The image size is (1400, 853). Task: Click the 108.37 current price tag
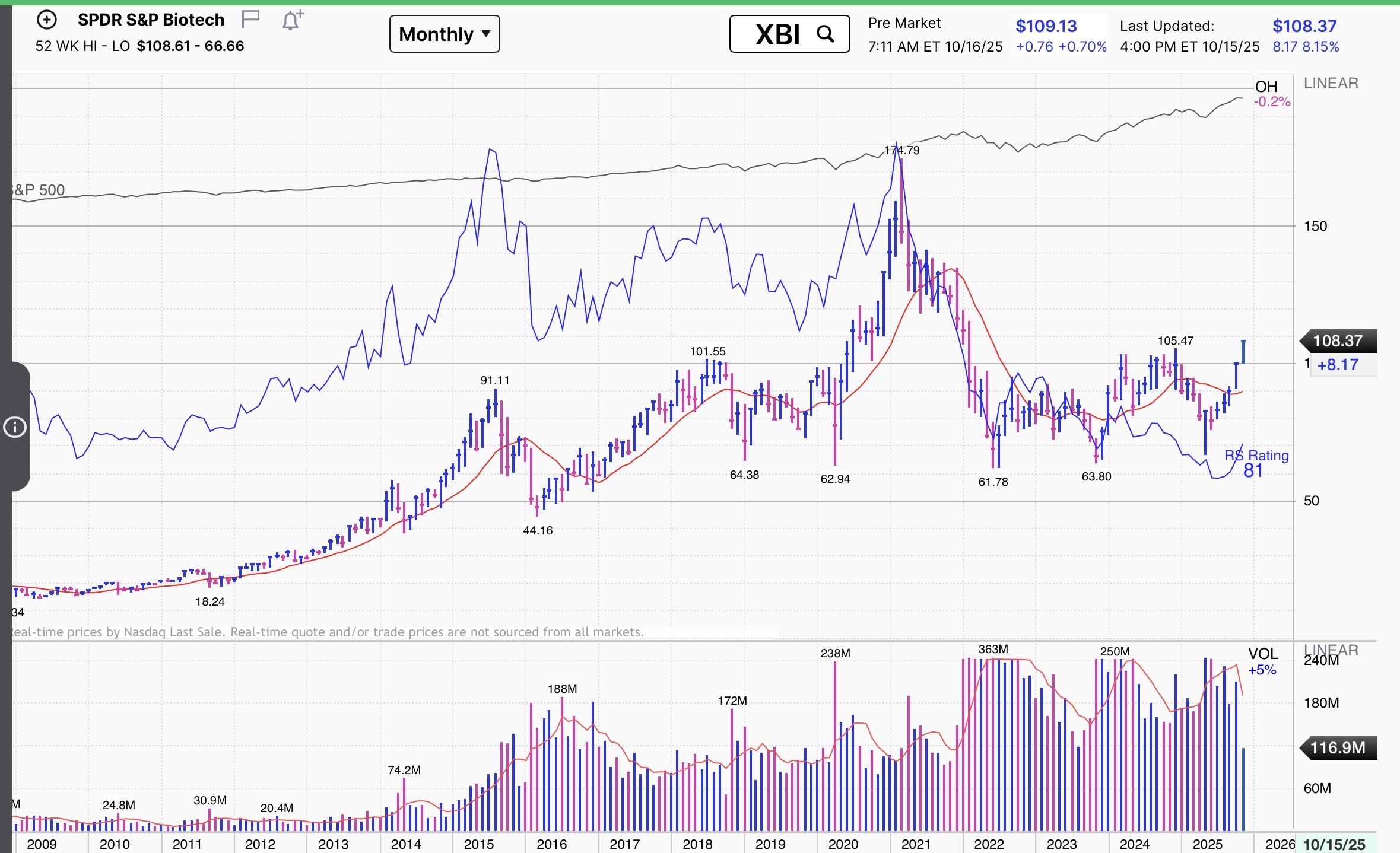[1336, 341]
